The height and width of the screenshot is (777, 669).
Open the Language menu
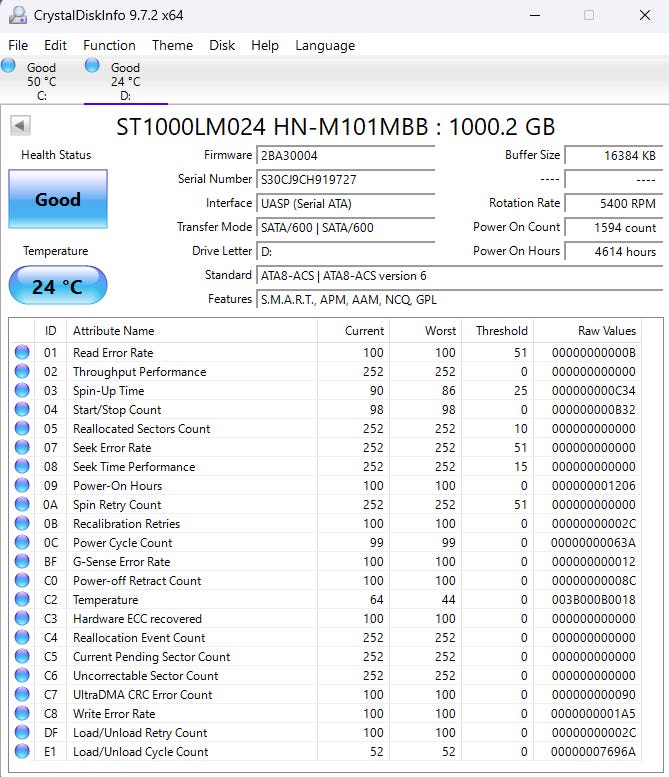[x=325, y=46]
